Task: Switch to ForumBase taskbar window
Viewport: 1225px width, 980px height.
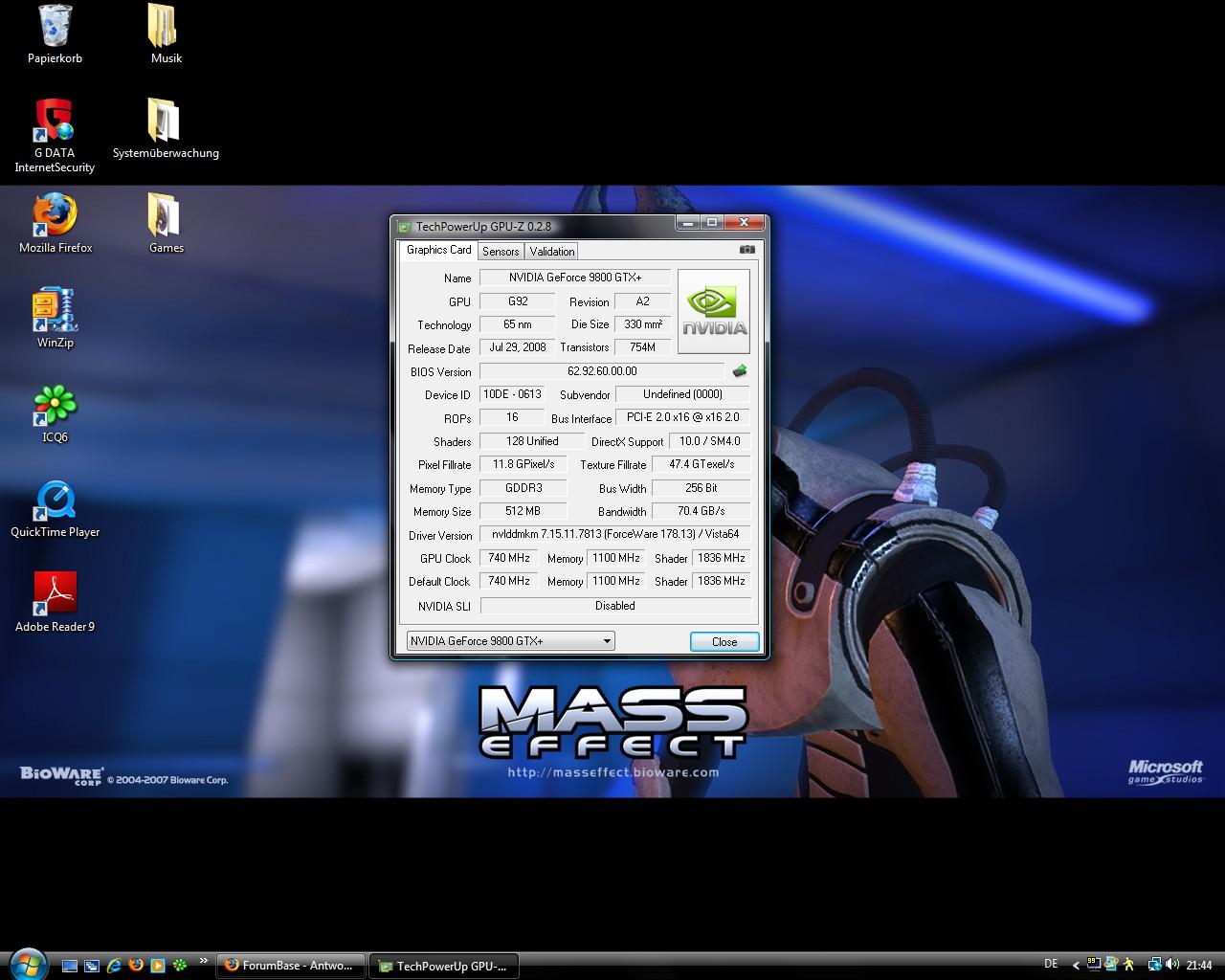Action: [x=291, y=966]
